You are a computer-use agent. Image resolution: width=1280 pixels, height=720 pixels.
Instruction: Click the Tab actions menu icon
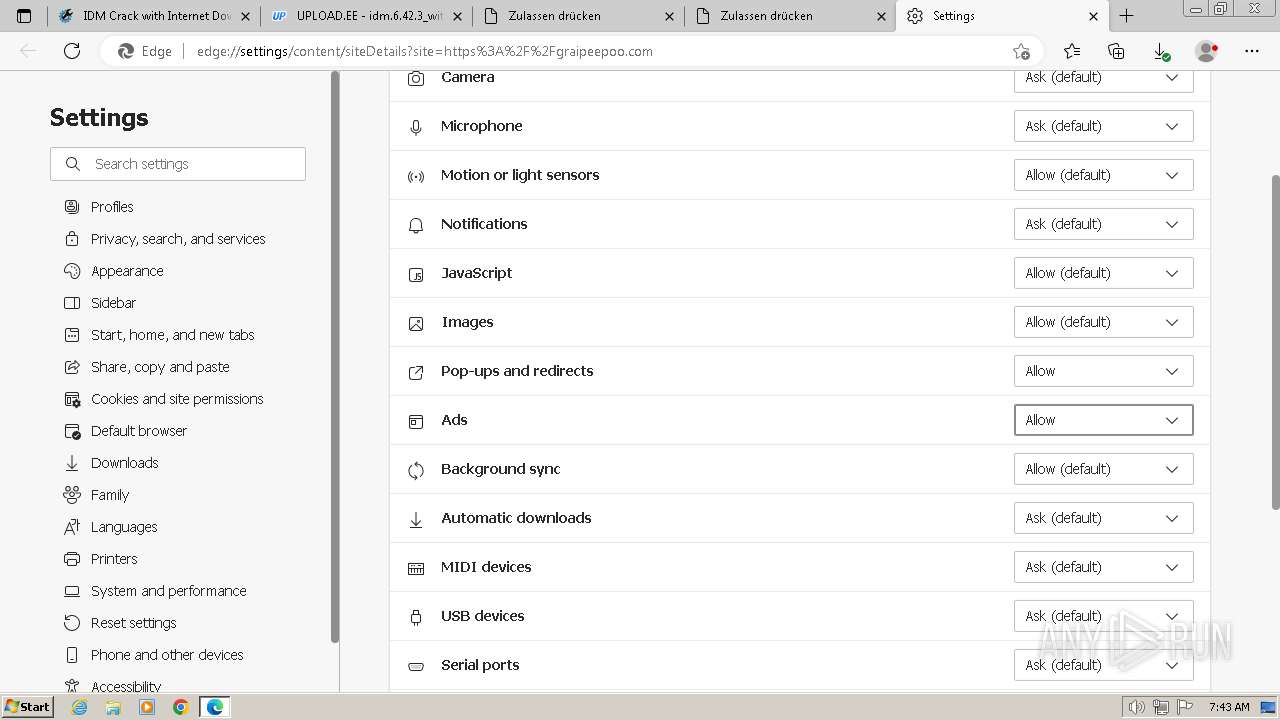pos(24,16)
